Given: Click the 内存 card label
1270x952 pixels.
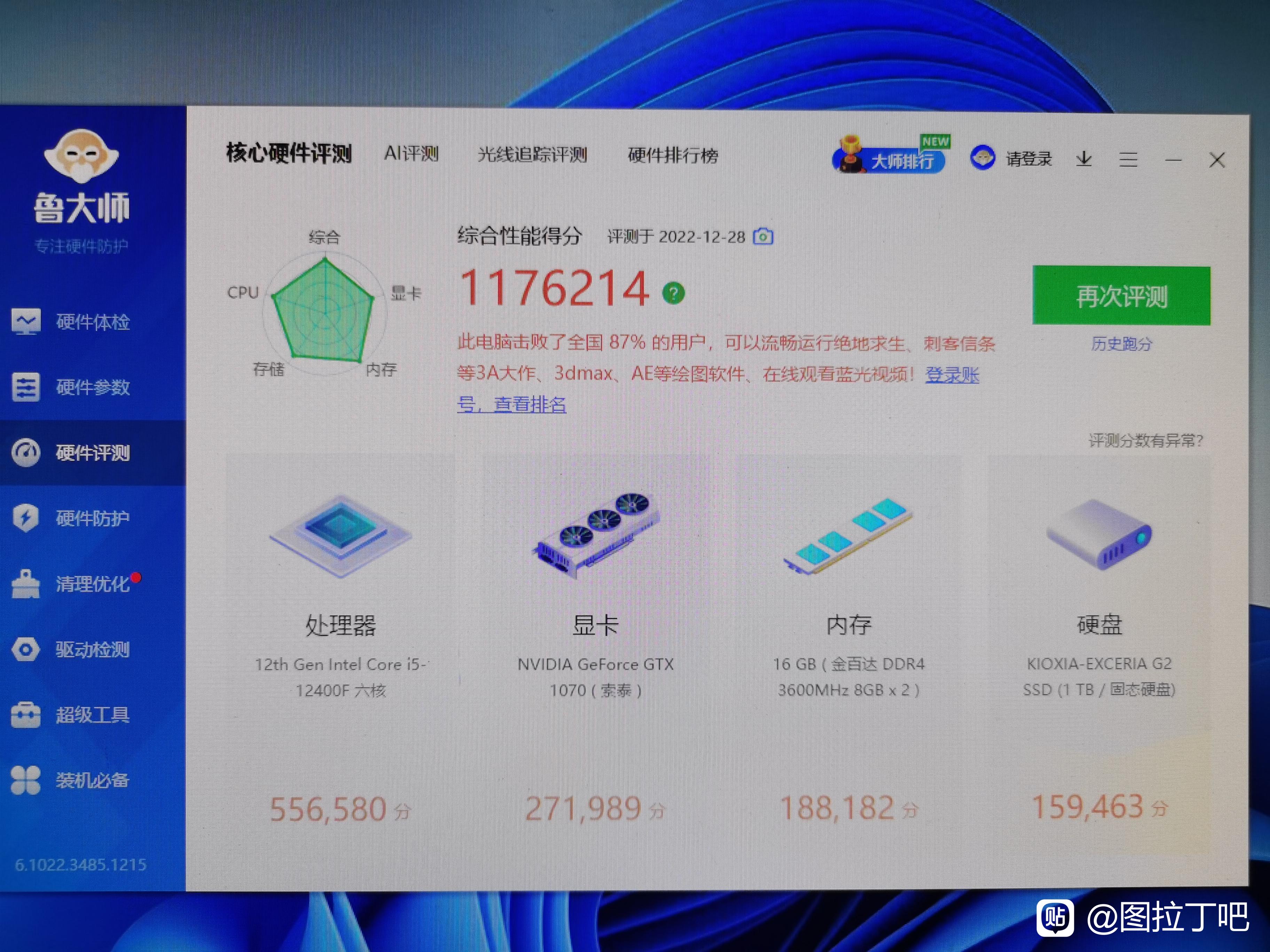Looking at the screenshot, I should [x=848, y=624].
